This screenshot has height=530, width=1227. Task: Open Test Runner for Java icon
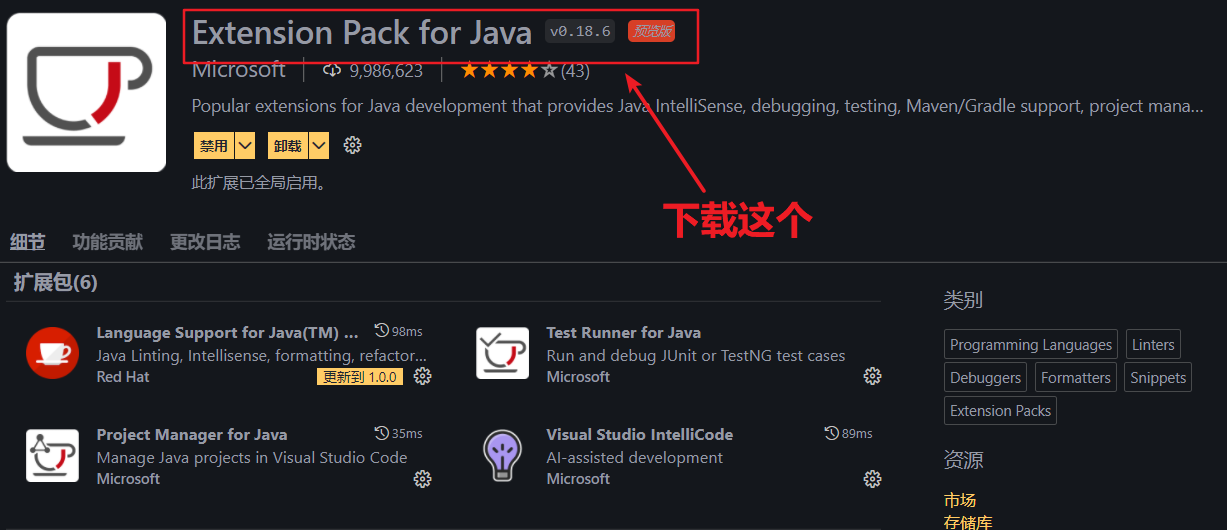point(502,353)
